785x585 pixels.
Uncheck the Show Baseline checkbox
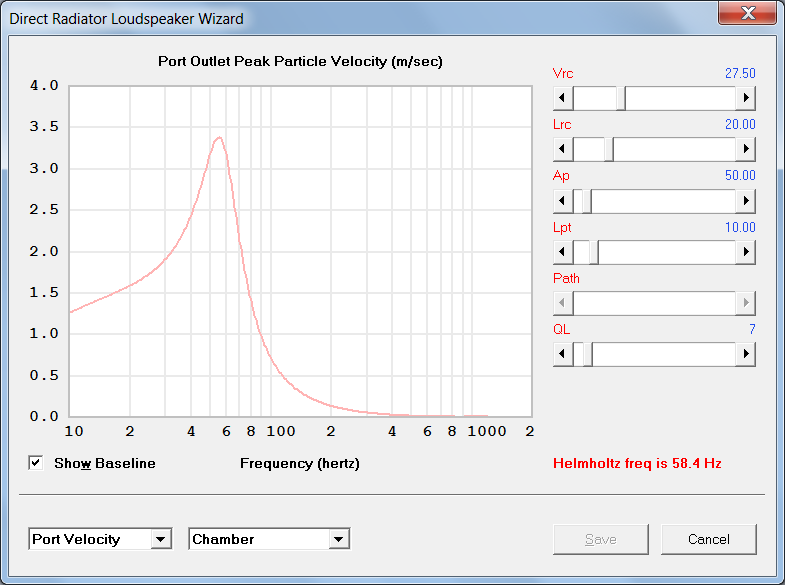(x=36, y=463)
